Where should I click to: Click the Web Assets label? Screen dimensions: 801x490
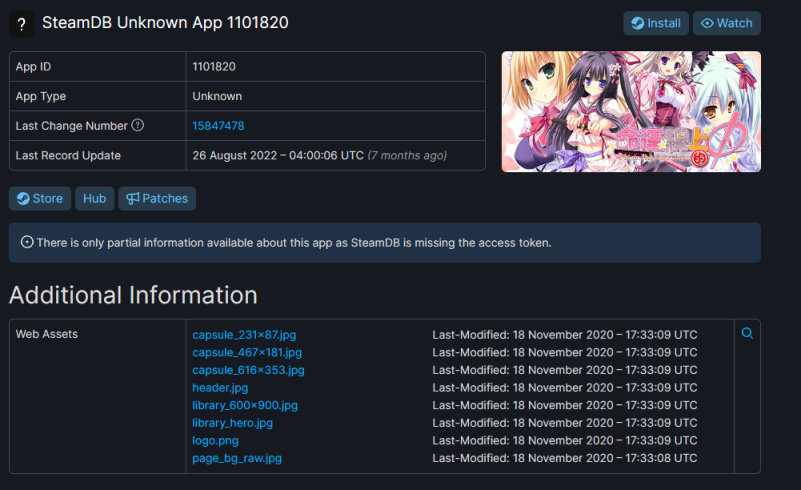click(46, 334)
